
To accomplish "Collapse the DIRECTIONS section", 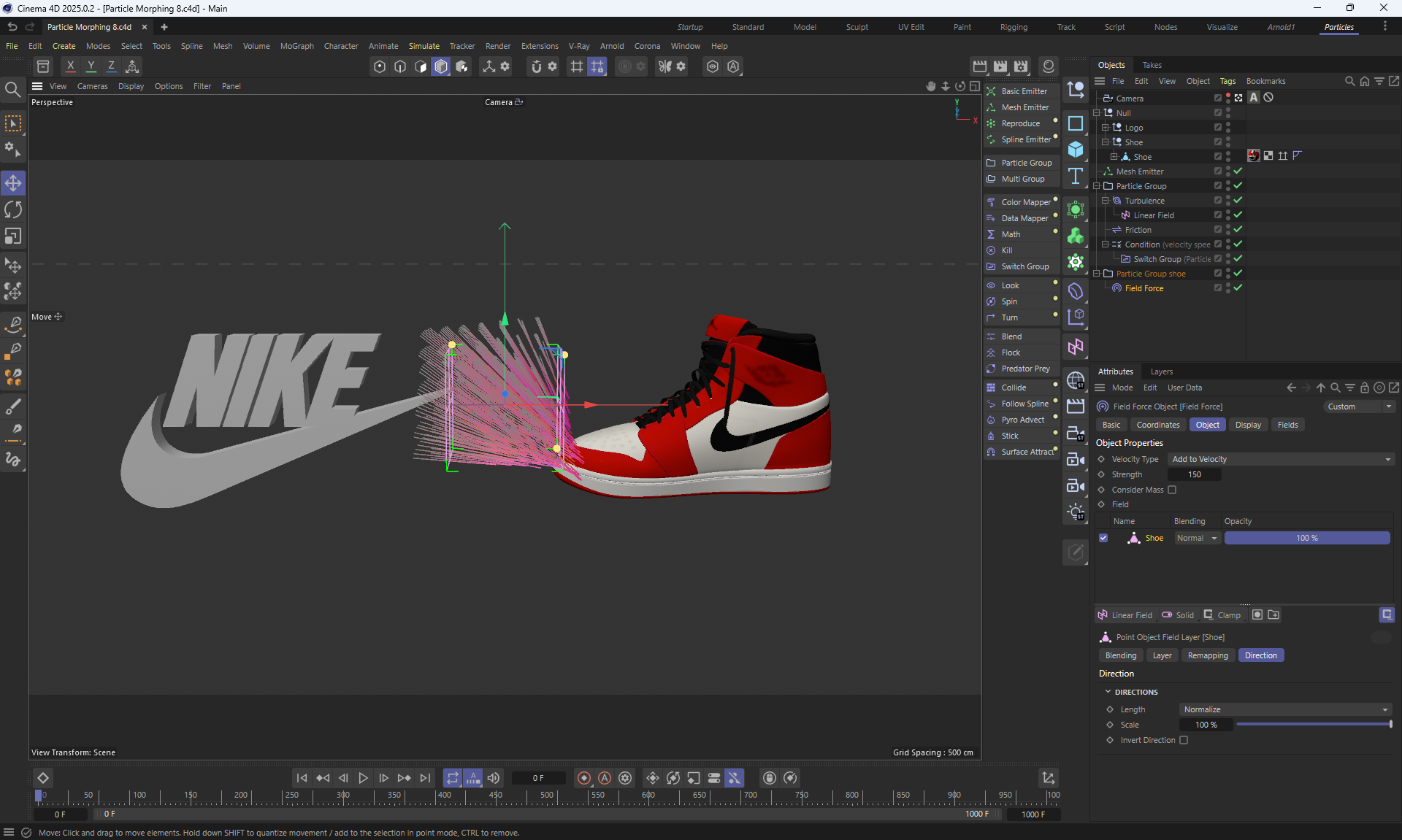I will pyautogui.click(x=1108, y=692).
